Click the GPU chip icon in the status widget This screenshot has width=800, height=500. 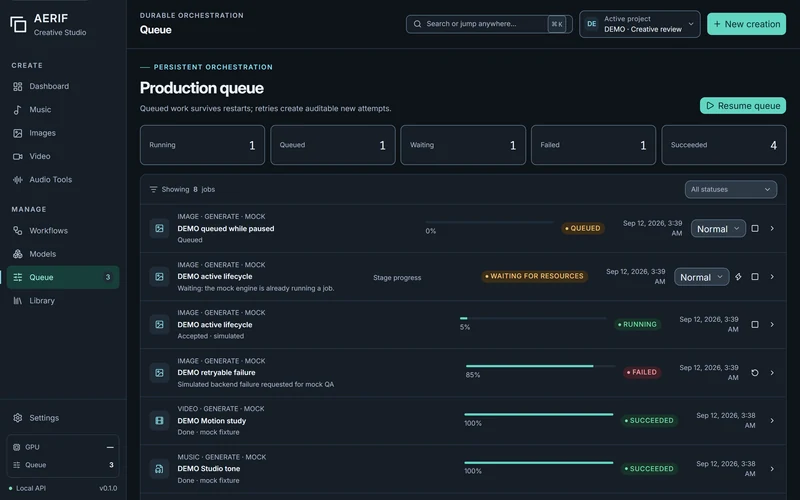tap(16, 447)
